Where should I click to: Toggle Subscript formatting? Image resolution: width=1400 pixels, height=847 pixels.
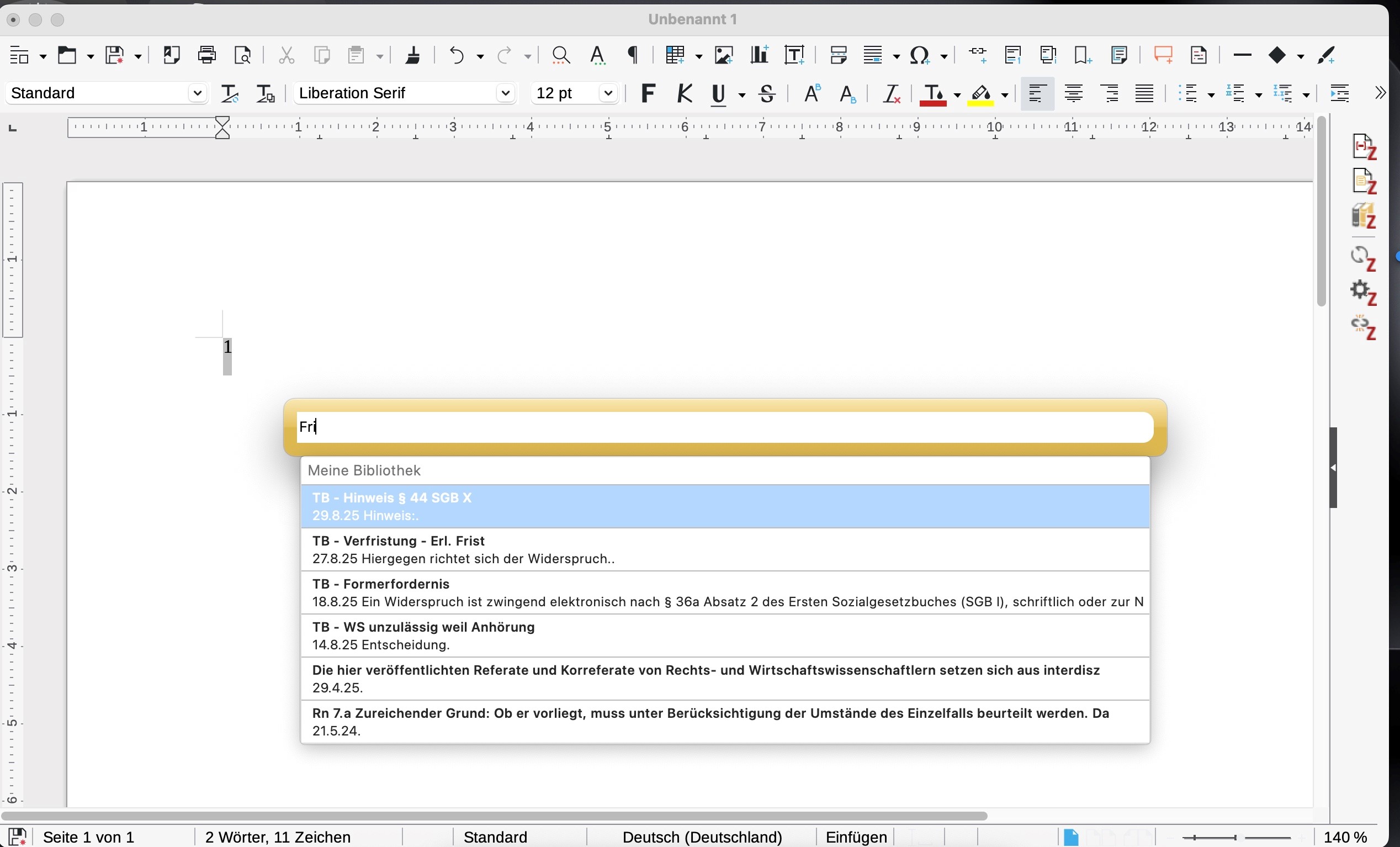pos(848,93)
